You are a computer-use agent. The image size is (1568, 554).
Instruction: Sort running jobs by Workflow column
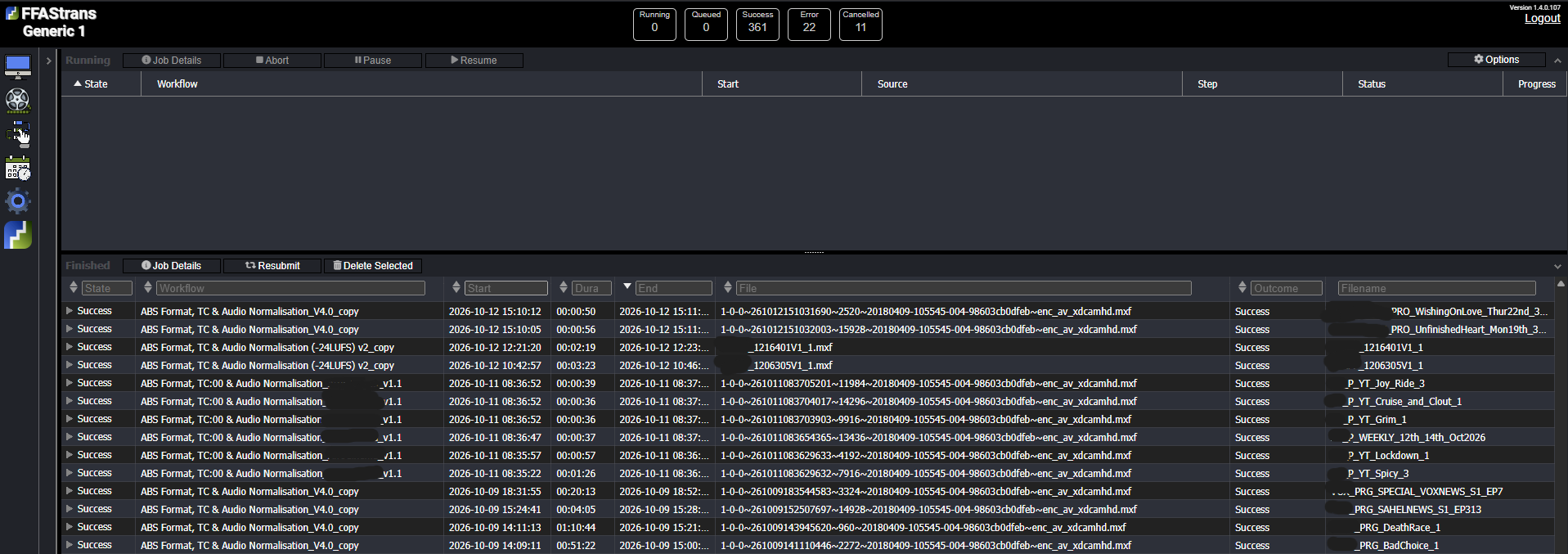[x=421, y=84]
